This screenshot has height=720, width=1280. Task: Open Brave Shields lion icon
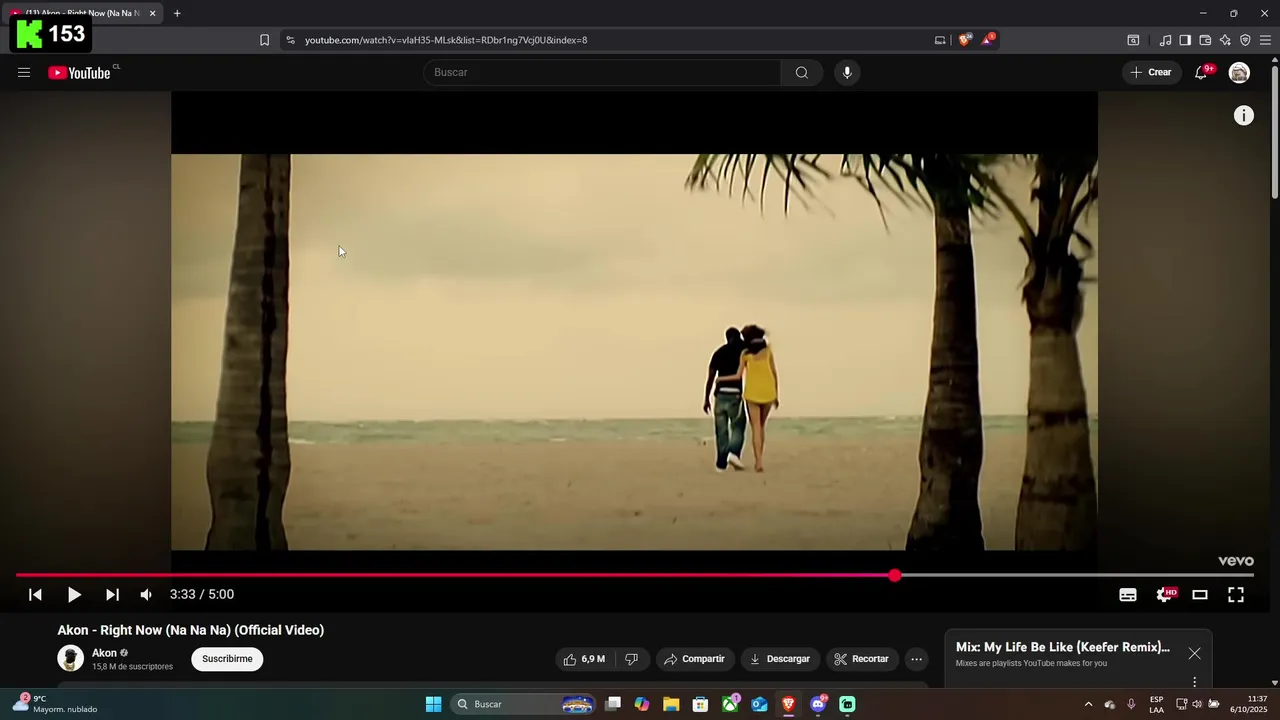pos(964,40)
